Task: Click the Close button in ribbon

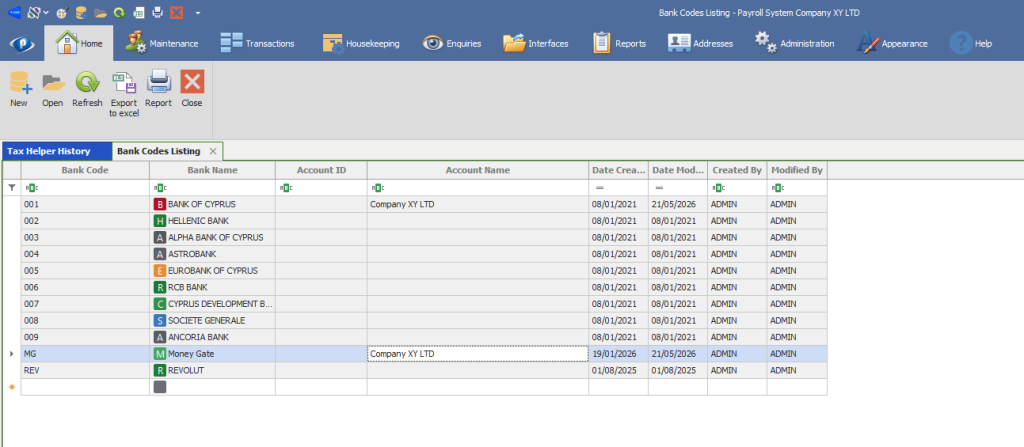Action: 192,89
